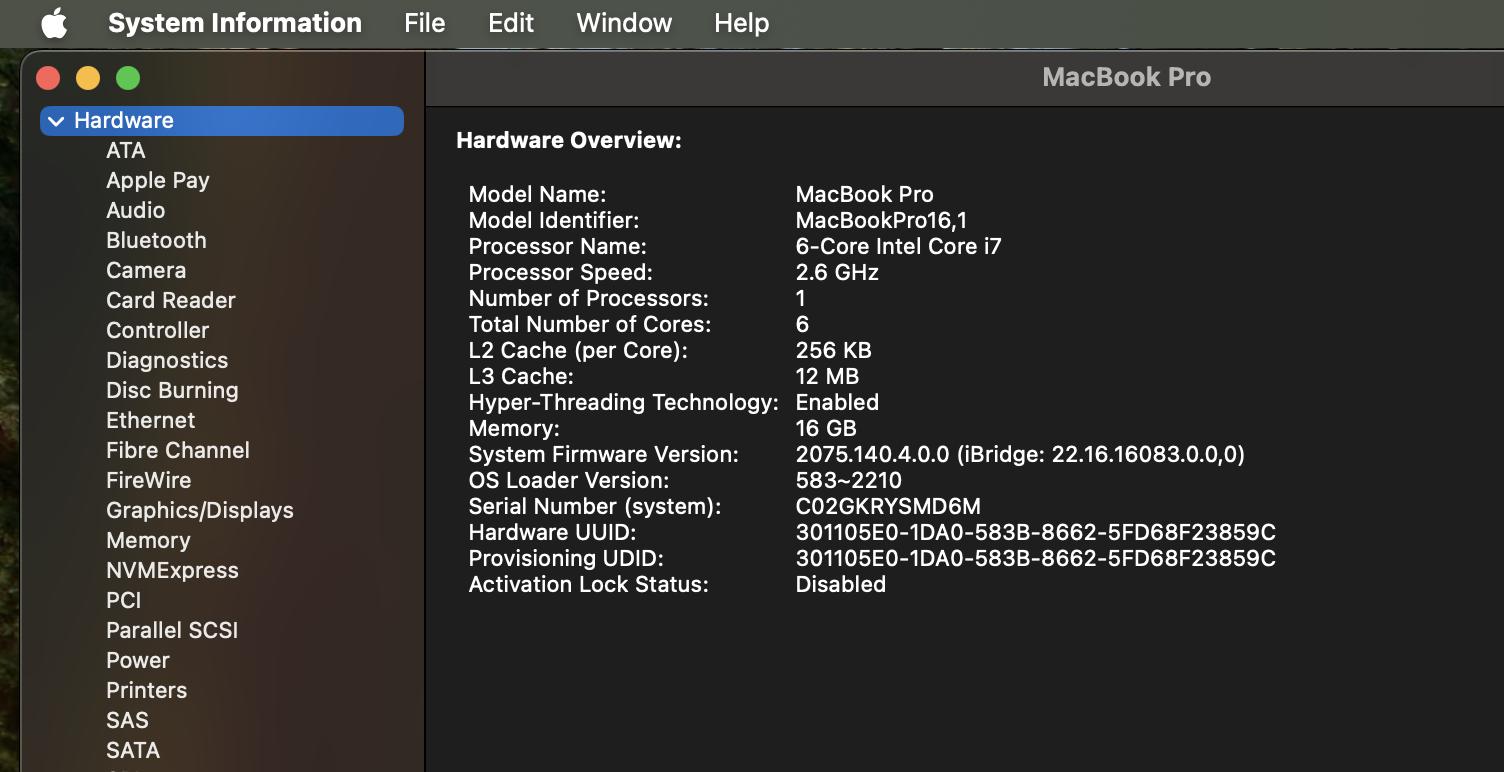Open the Apple menu
This screenshot has width=1504, height=772.
point(54,23)
